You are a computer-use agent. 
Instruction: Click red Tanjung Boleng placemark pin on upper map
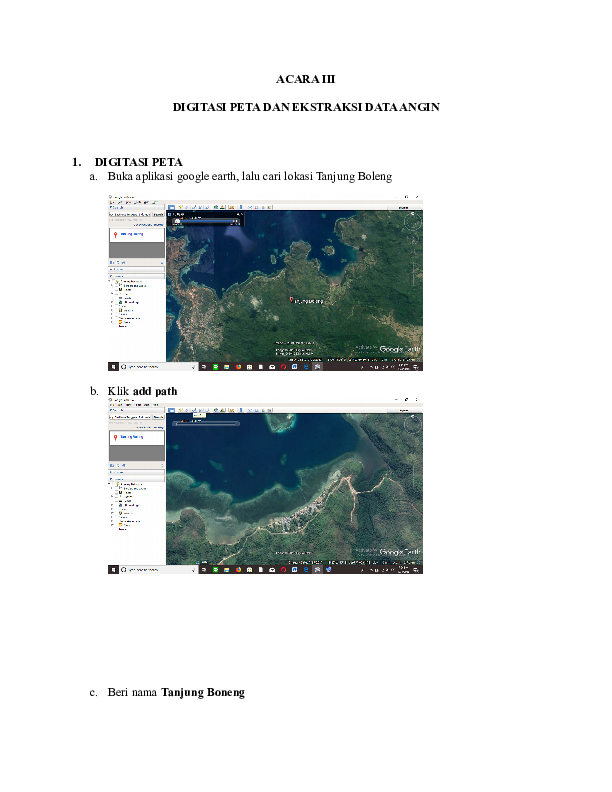(x=290, y=299)
